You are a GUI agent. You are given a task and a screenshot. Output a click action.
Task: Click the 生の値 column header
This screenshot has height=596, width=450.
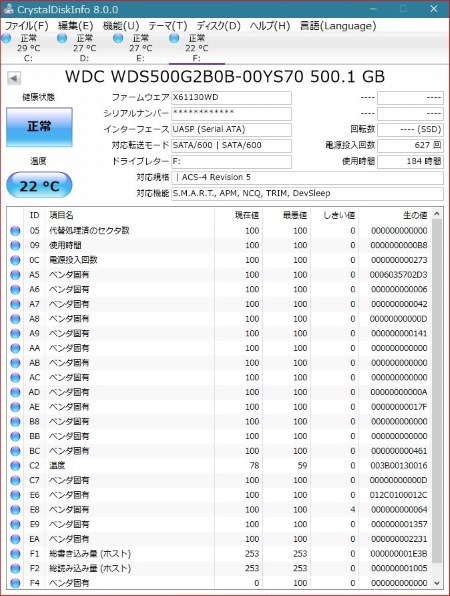[x=395, y=216]
